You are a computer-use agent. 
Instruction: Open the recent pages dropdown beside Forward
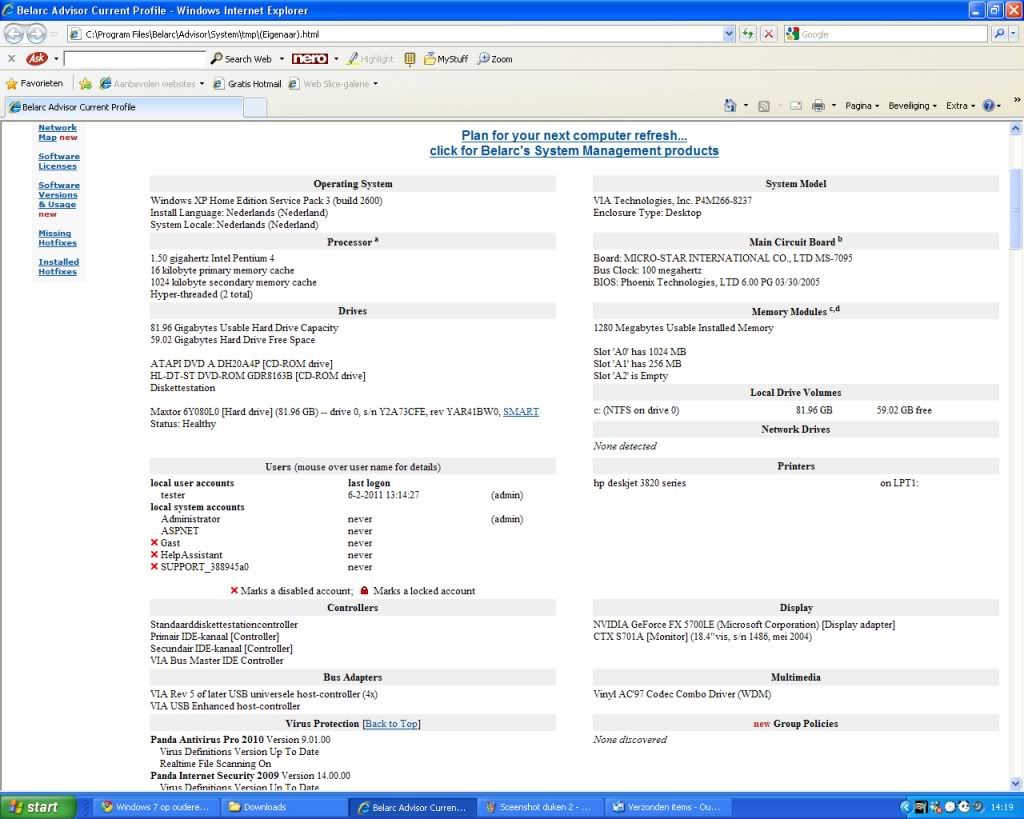[54, 34]
